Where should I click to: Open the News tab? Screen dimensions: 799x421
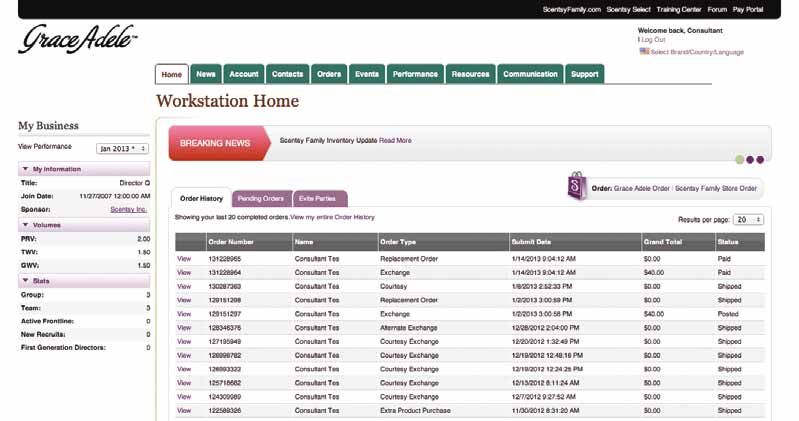tap(206, 74)
